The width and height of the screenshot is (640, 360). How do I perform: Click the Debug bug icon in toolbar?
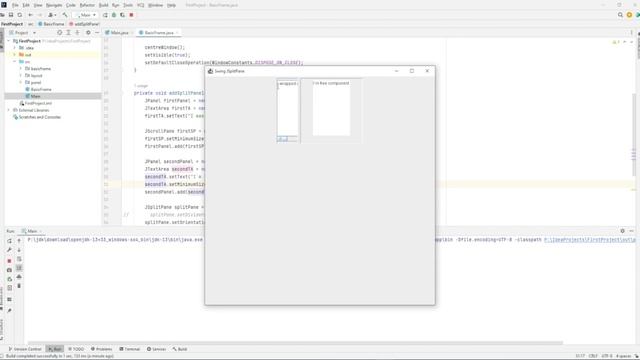[114, 15]
